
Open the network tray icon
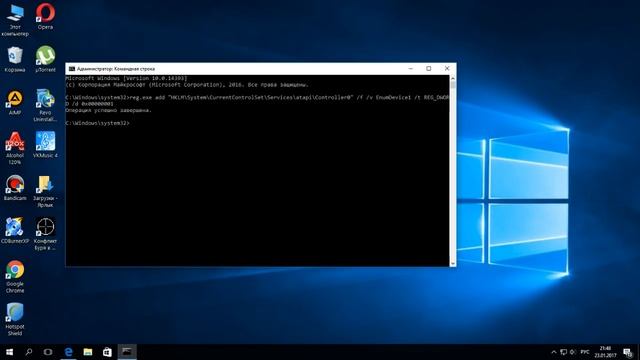(564, 352)
